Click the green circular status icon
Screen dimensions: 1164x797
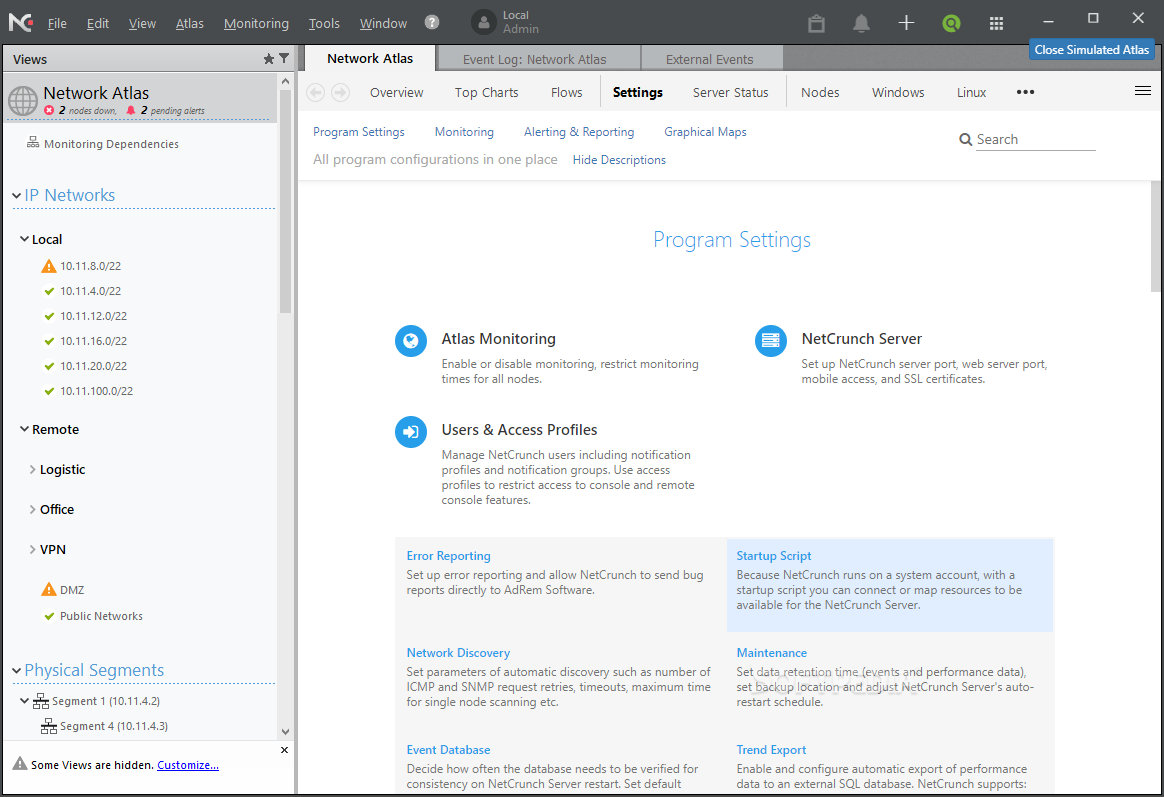click(x=951, y=23)
